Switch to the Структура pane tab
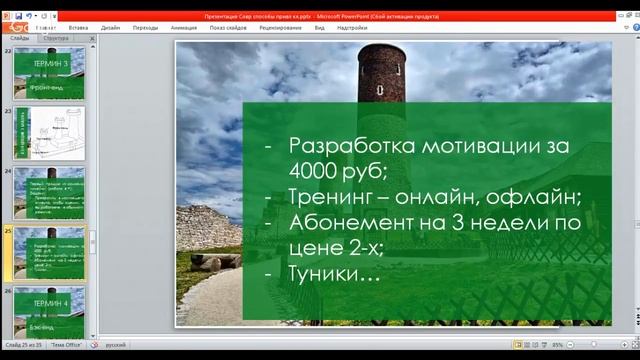This screenshot has height=360, width=640. point(56,38)
